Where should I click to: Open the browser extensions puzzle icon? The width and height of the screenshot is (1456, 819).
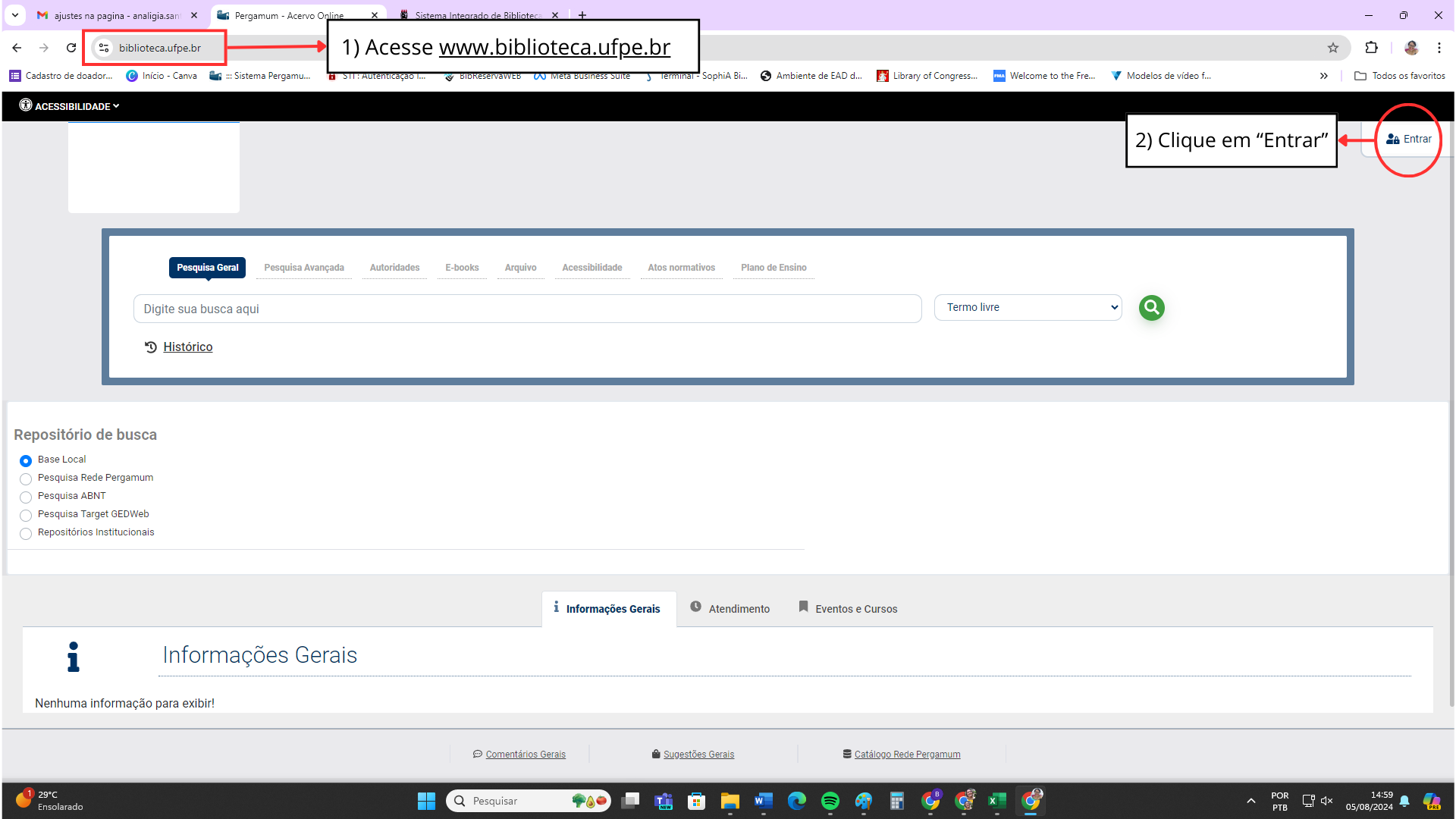pos(1371,48)
